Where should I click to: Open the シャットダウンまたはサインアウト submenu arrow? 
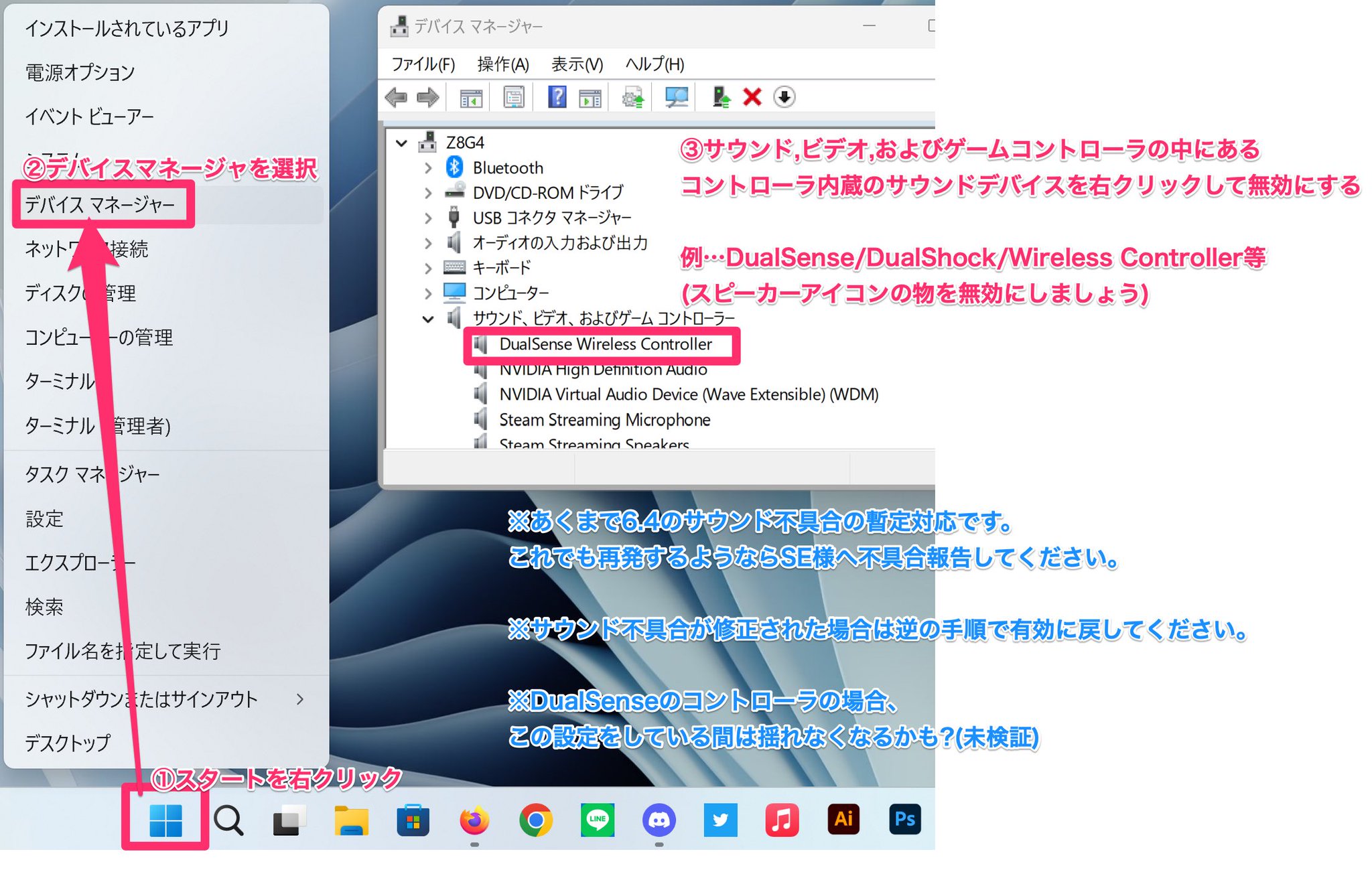tap(300, 699)
